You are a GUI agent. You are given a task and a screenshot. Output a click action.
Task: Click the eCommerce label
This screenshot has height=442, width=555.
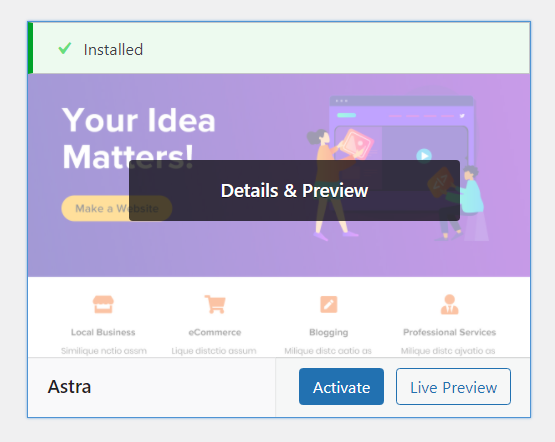[215, 332]
